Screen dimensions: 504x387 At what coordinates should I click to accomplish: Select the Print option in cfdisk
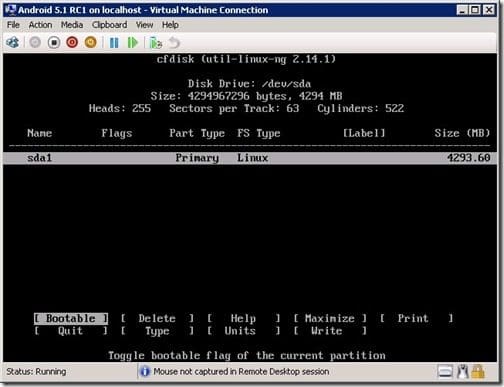click(x=416, y=318)
